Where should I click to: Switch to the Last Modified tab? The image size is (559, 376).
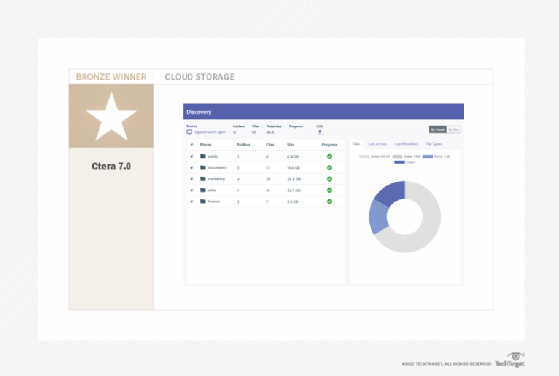(406, 144)
